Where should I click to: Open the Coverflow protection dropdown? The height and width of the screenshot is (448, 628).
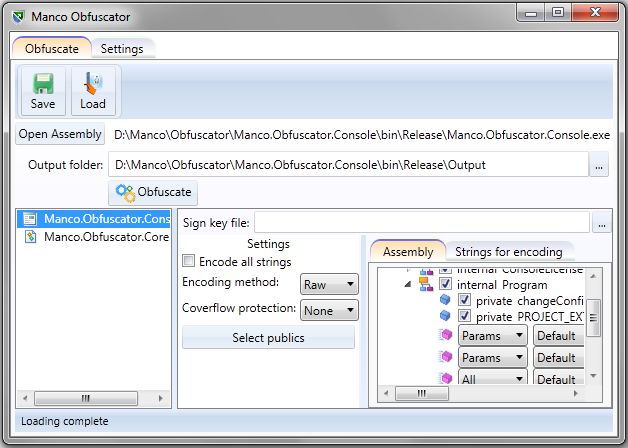[x=329, y=310]
